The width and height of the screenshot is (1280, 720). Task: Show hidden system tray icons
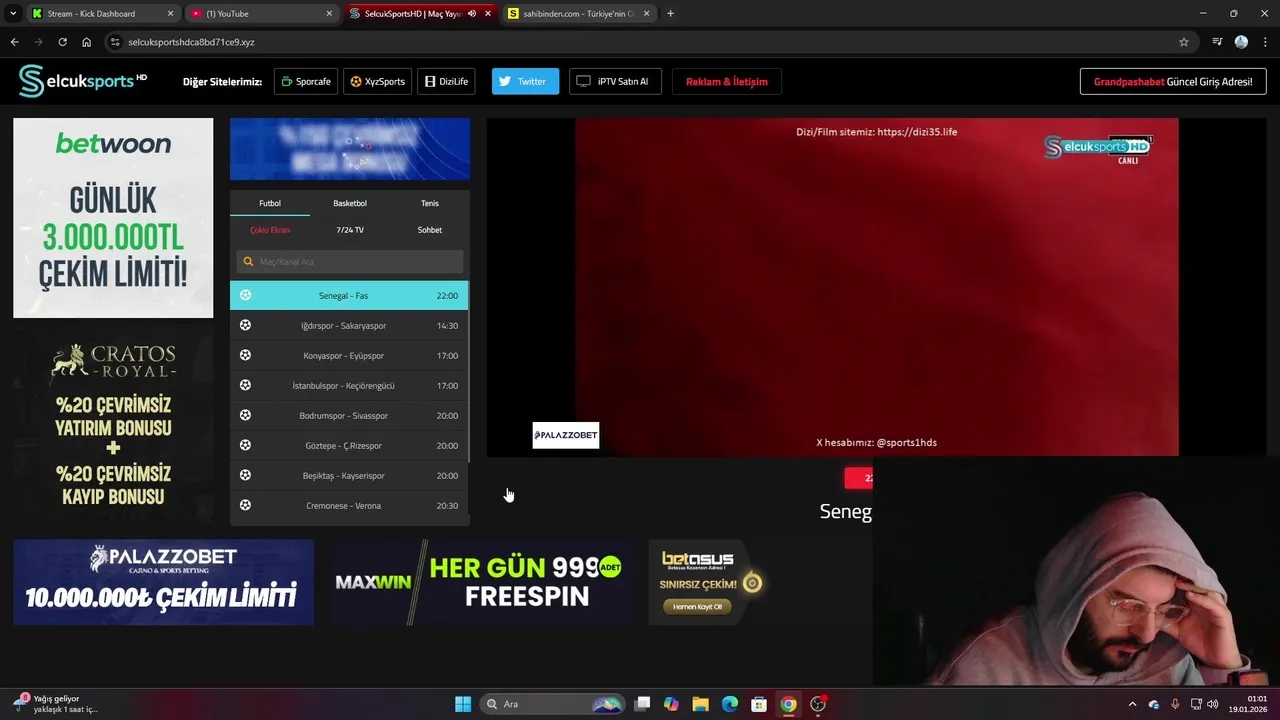point(1132,704)
